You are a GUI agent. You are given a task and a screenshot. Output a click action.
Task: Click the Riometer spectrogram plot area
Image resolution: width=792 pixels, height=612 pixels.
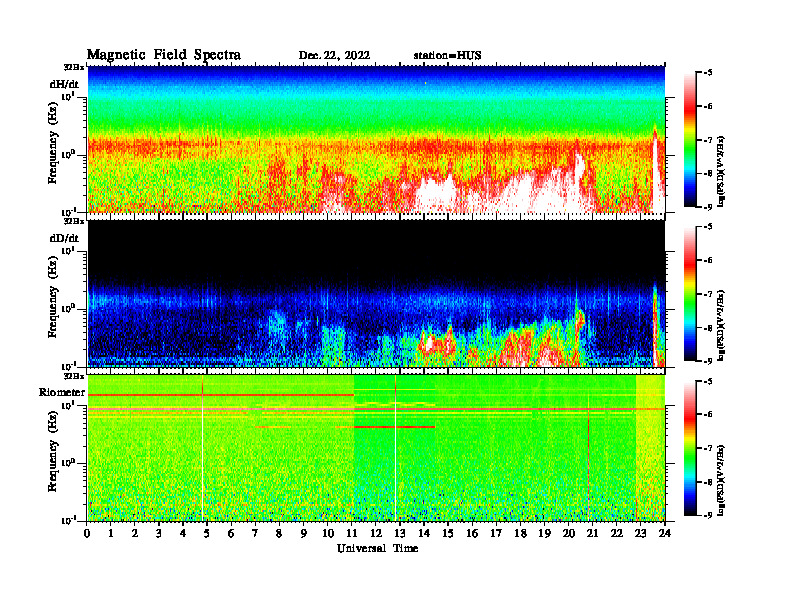376,448
